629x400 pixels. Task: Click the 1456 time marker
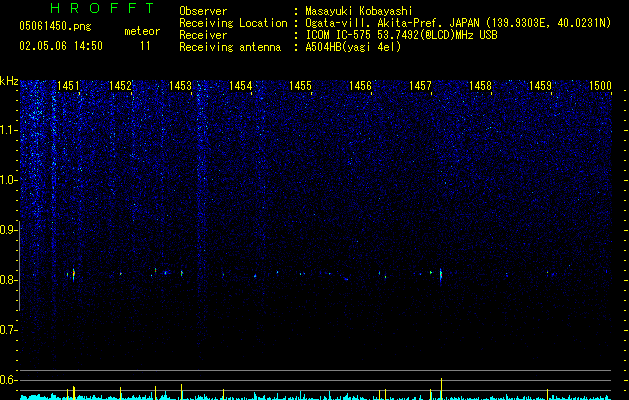coord(360,86)
